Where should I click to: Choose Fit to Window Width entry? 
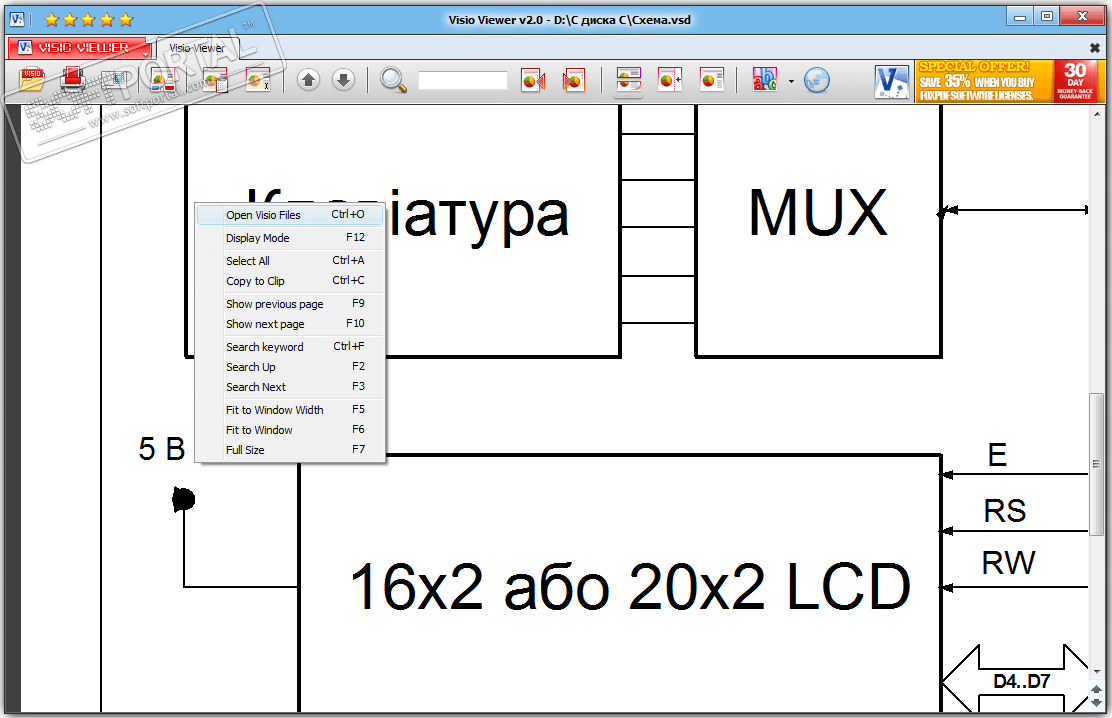(290, 410)
